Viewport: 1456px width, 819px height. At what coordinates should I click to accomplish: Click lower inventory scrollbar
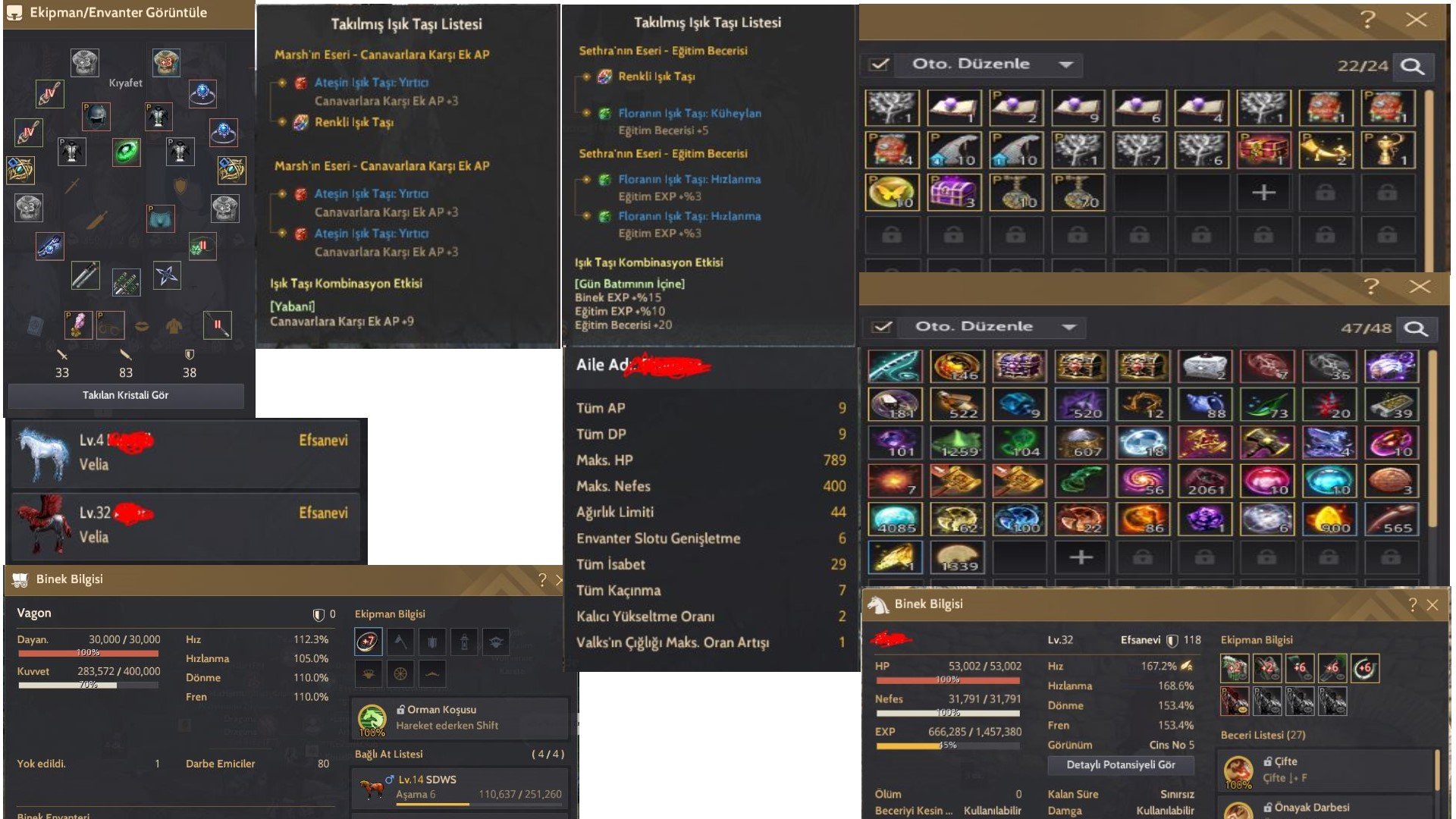[x=1432, y=440]
